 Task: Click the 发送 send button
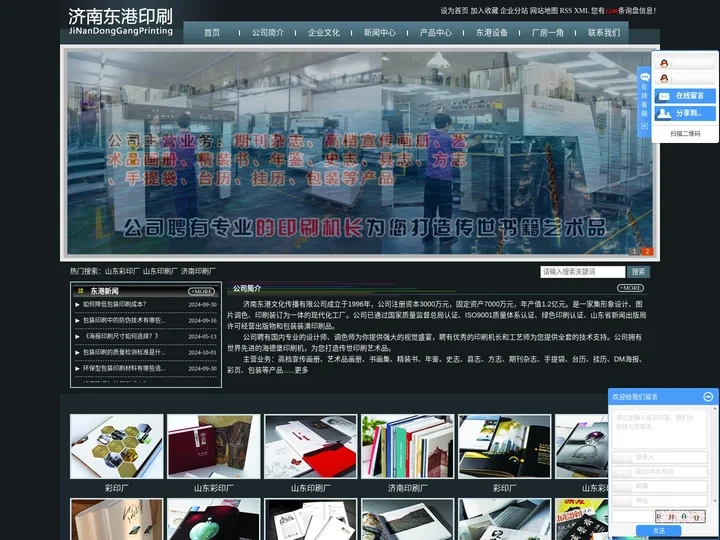pos(658,530)
